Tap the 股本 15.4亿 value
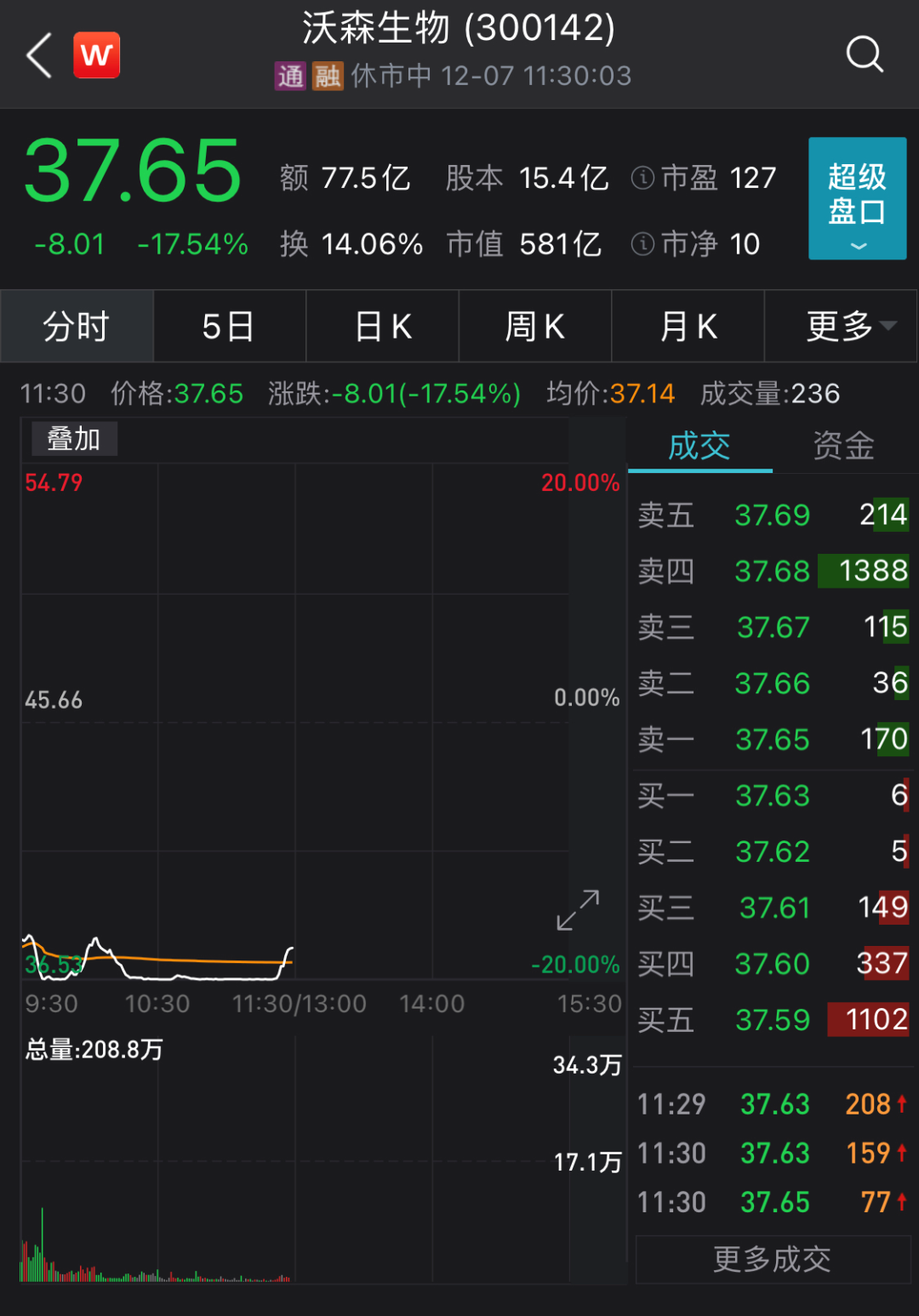 pos(528,178)
